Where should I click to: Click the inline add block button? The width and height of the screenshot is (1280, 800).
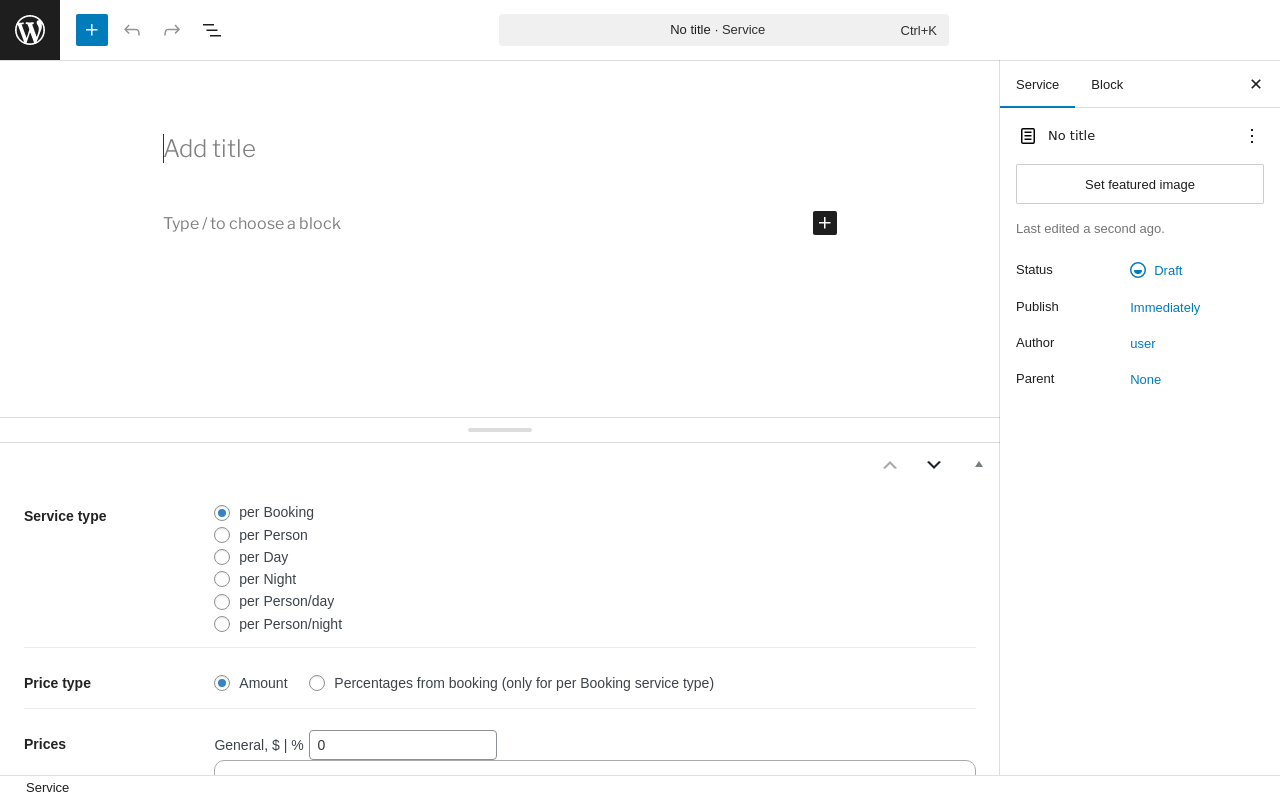click(825, 223)
